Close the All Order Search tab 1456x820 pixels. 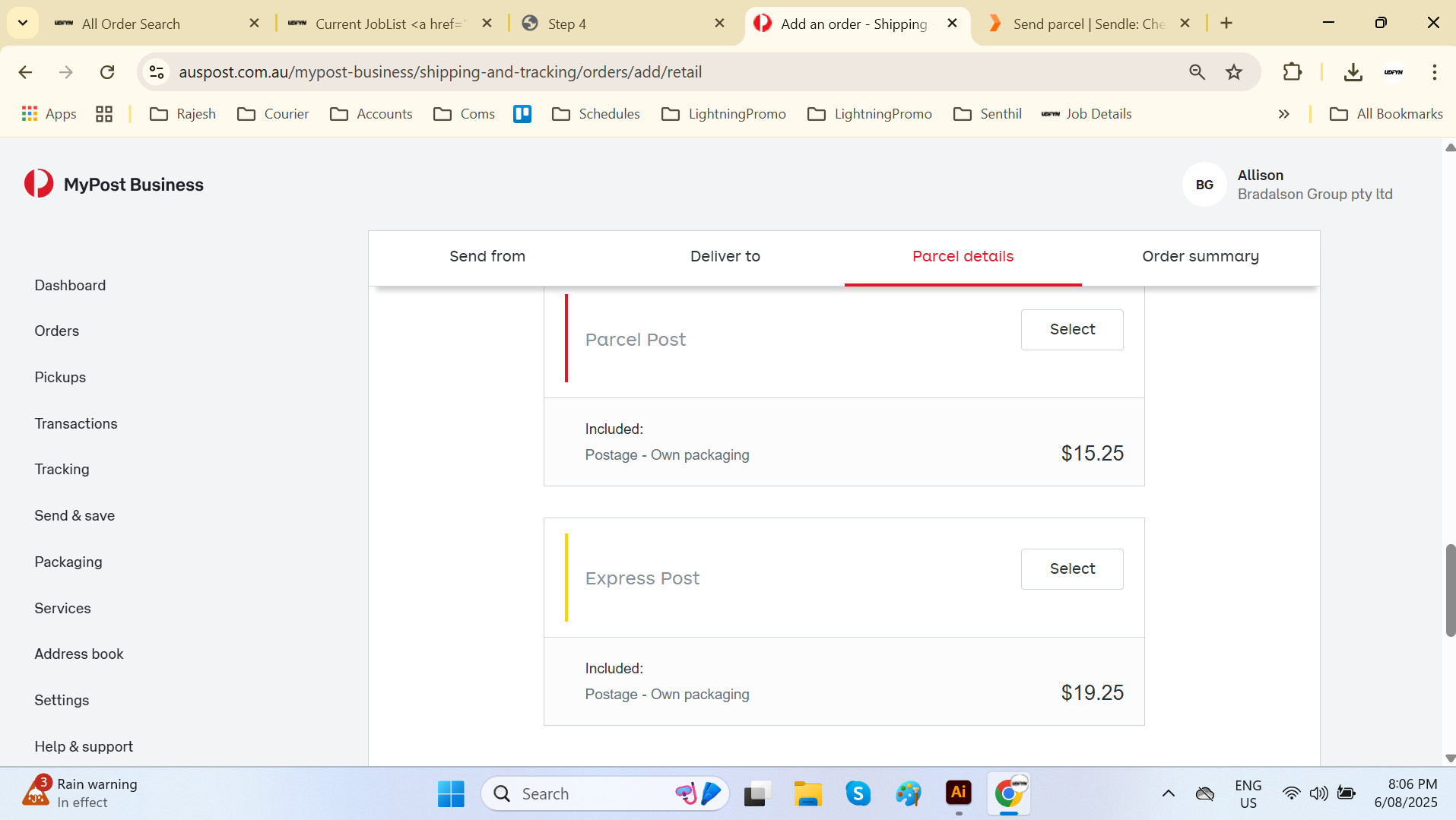[x=255, y=24]
